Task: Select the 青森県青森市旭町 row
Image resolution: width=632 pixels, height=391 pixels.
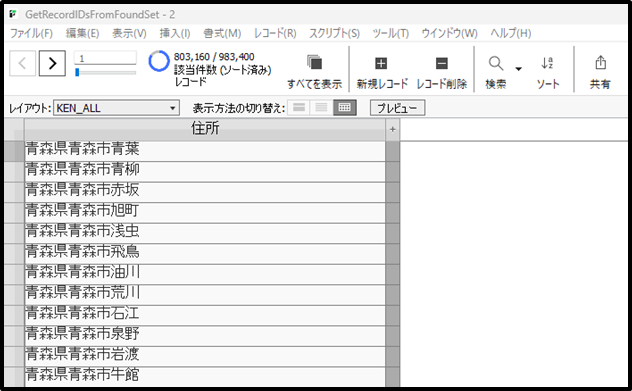Action: 205,212
